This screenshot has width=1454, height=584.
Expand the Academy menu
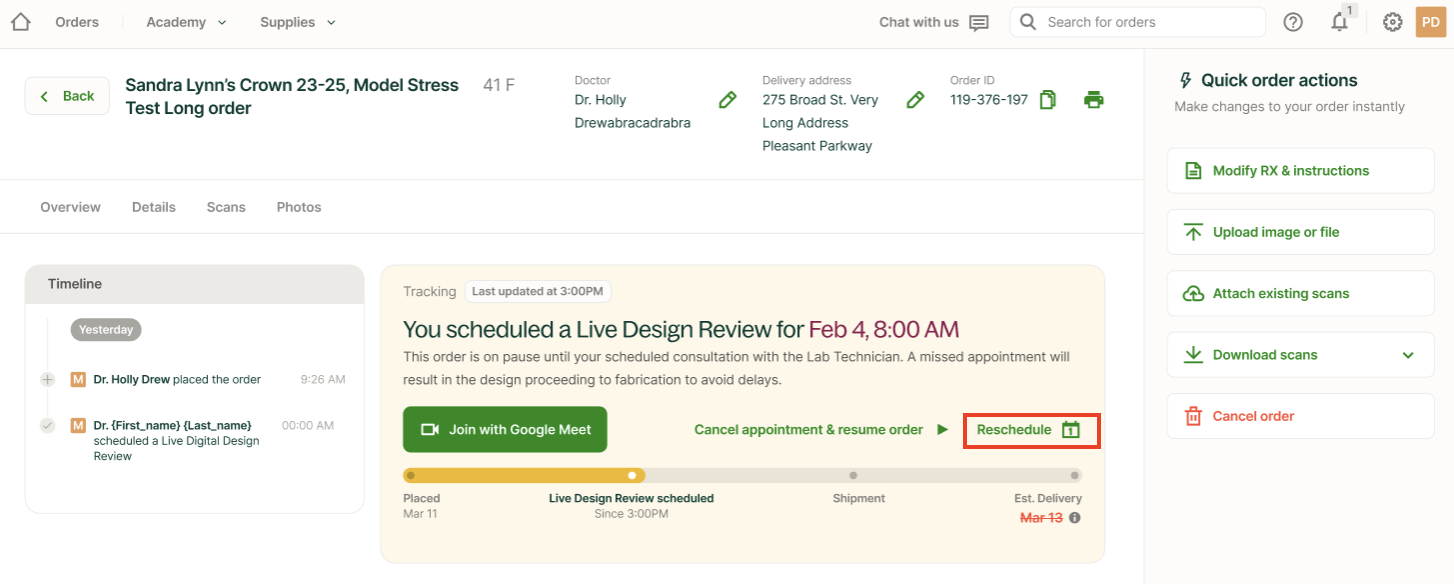222,21
